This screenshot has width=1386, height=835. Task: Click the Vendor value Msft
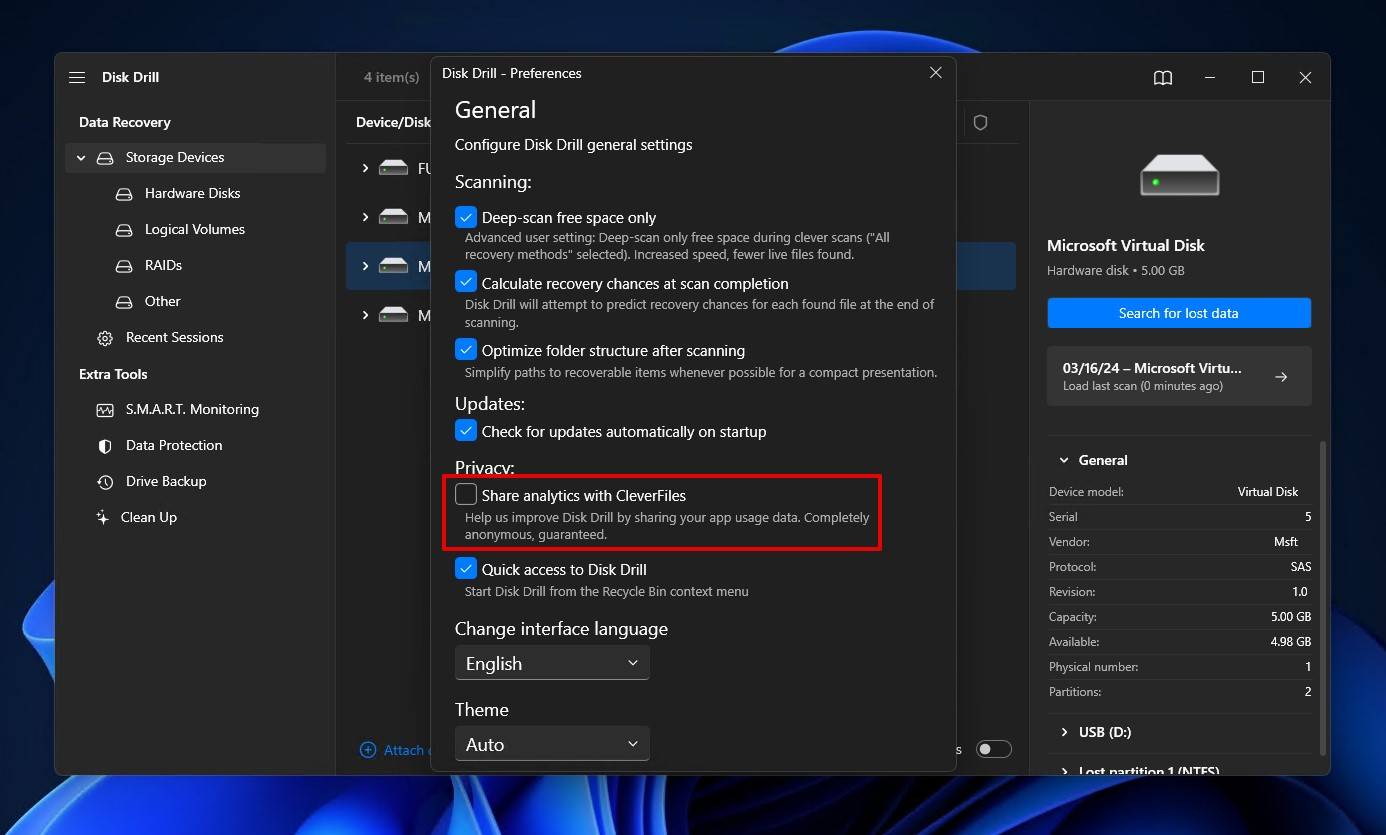click(1286, 542)
